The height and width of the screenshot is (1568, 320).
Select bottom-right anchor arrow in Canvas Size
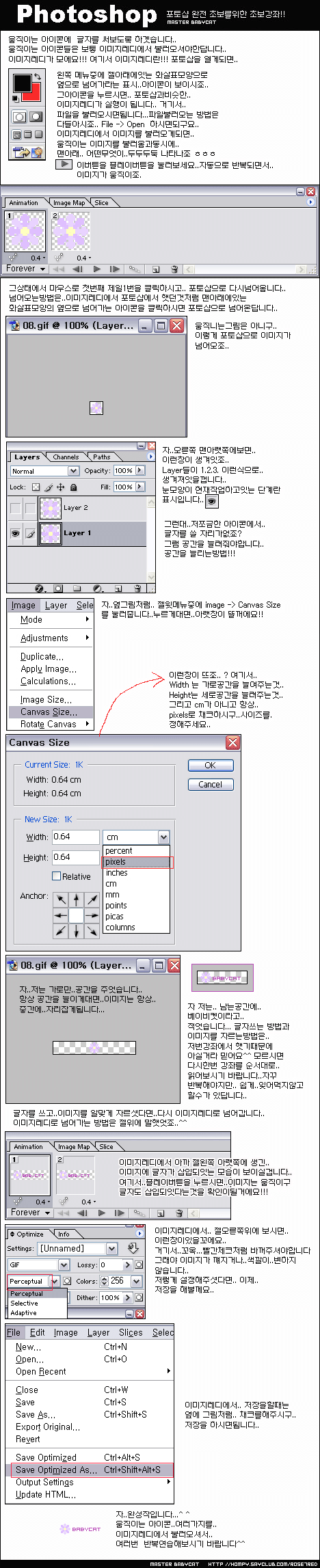pos(92,930)
